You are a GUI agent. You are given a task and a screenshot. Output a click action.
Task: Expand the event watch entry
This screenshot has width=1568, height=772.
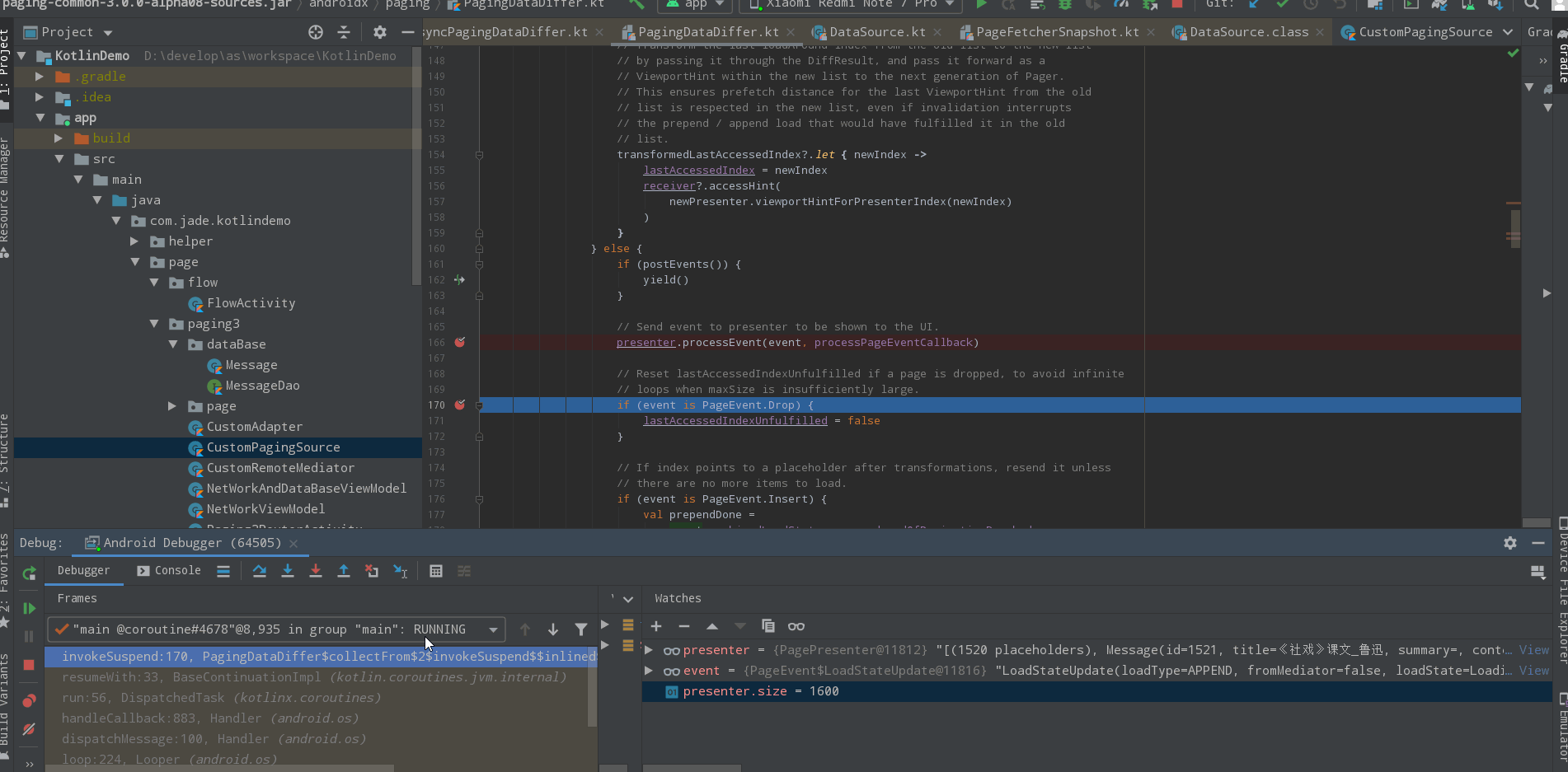[x=649, y=671]
